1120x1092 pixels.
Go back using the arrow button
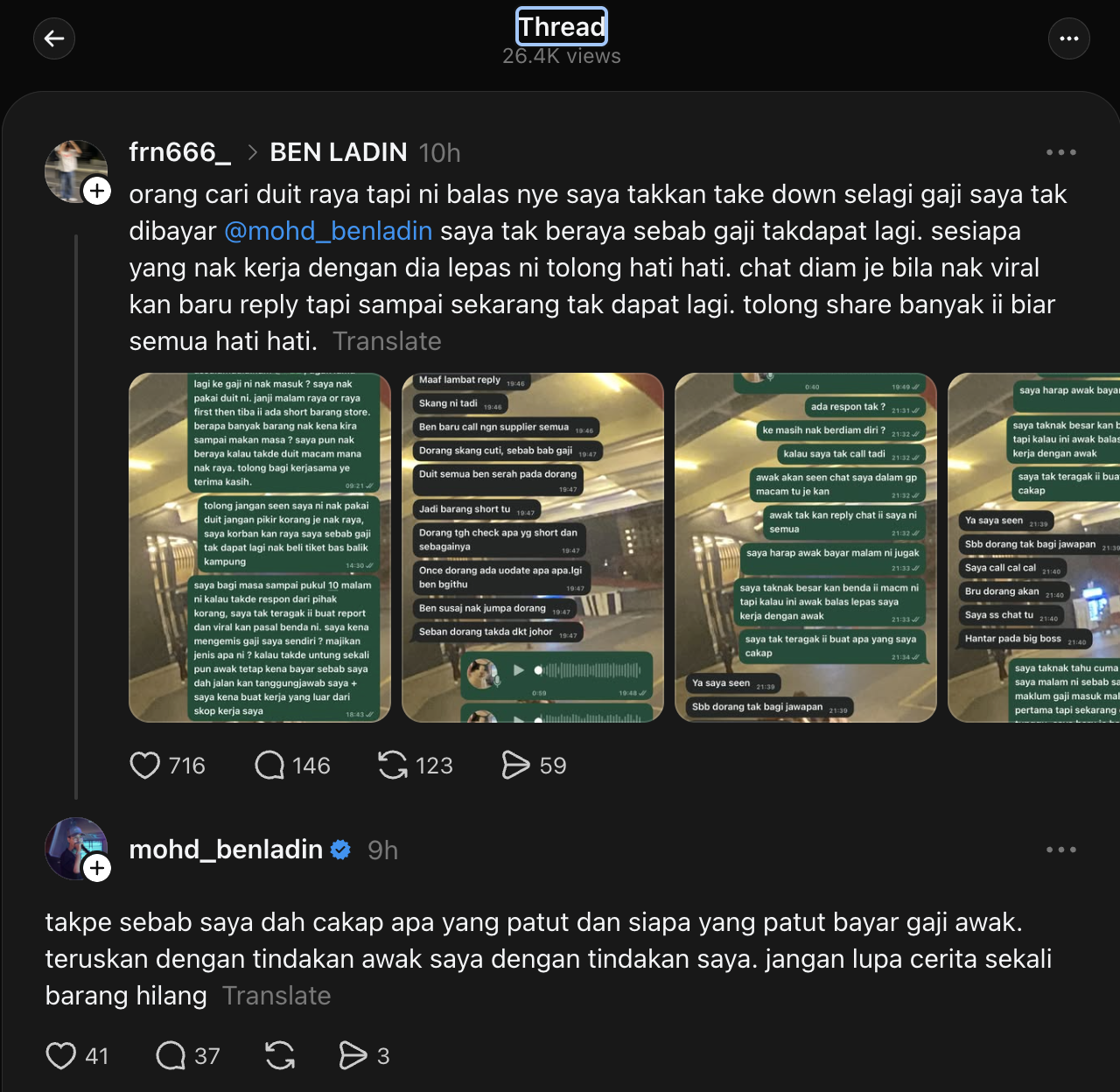pos(54,38)
